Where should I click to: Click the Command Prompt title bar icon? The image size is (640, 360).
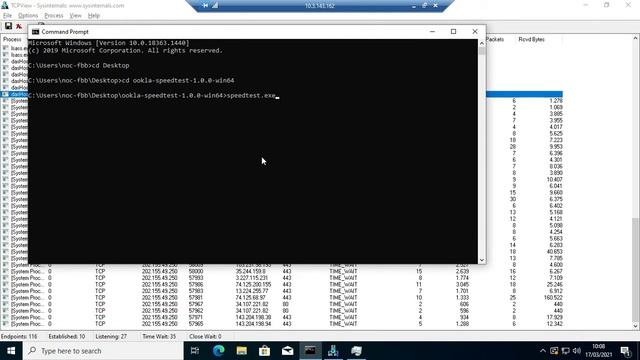(x=36, y=31)
